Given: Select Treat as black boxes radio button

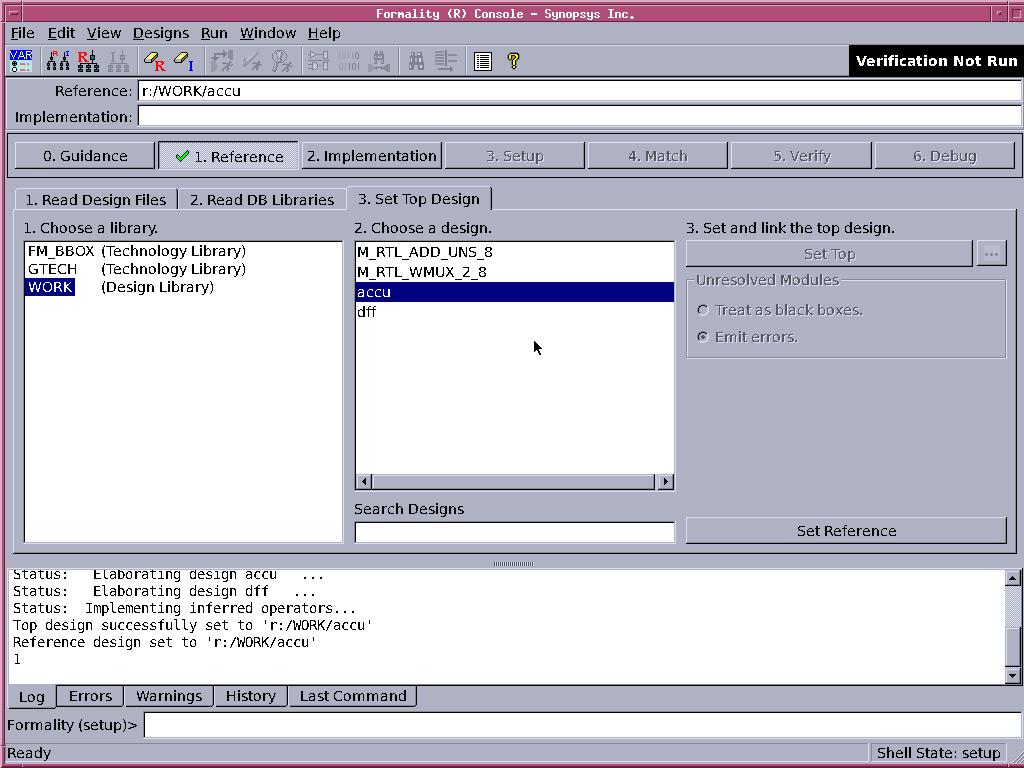Looking at the screenshot, I should [x=703, y=310].
